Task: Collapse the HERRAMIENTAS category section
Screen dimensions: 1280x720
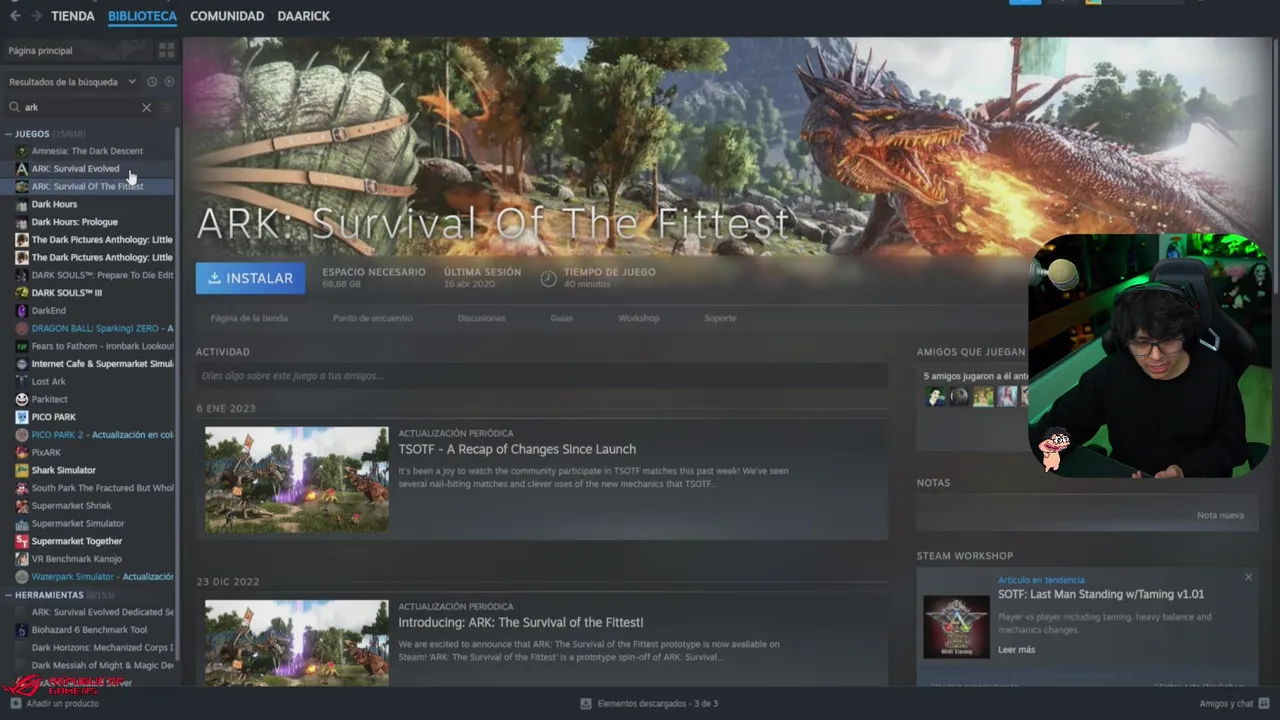Action: 8,595
